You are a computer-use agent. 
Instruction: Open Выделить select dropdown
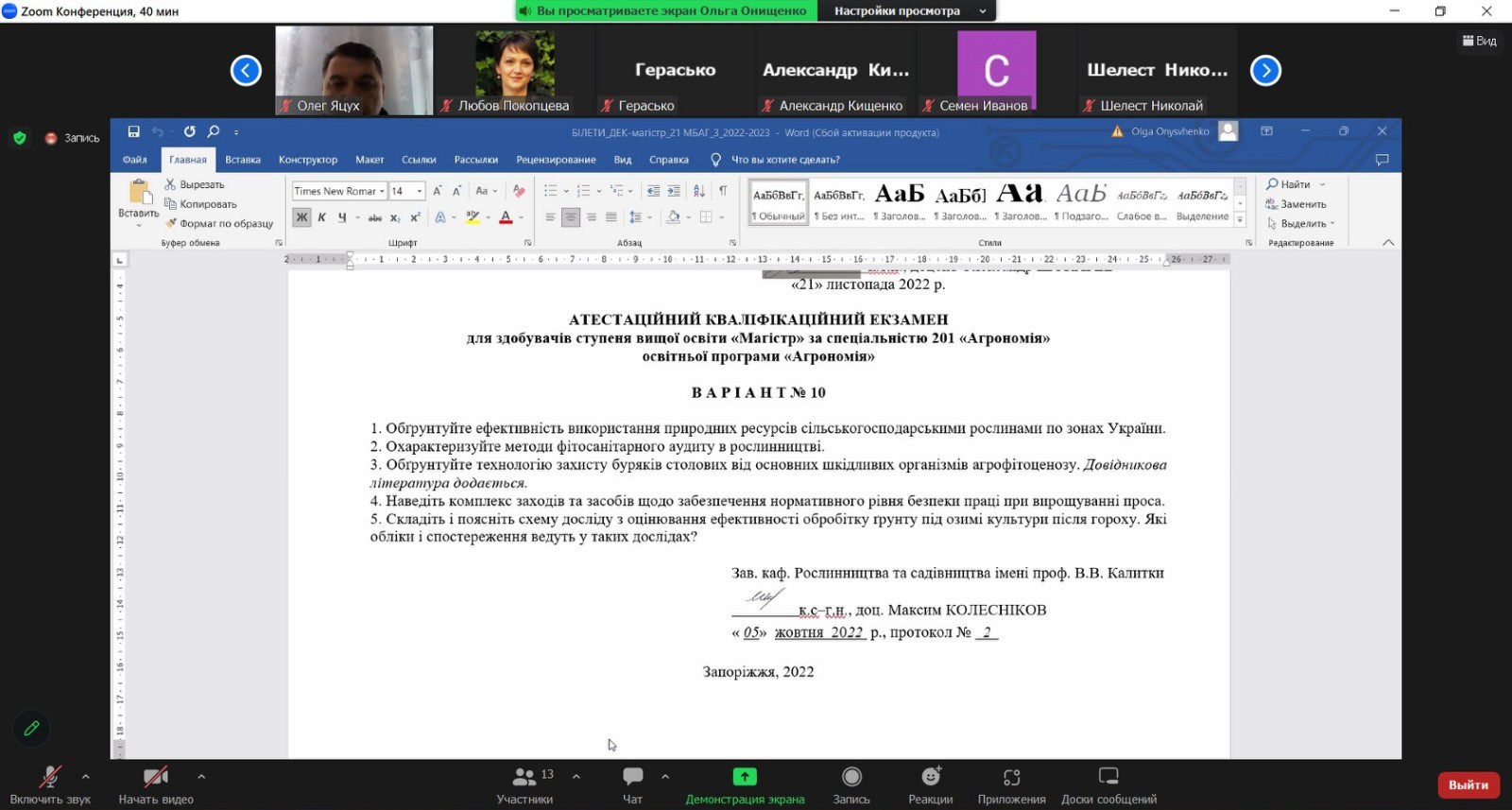(1300, 224)
